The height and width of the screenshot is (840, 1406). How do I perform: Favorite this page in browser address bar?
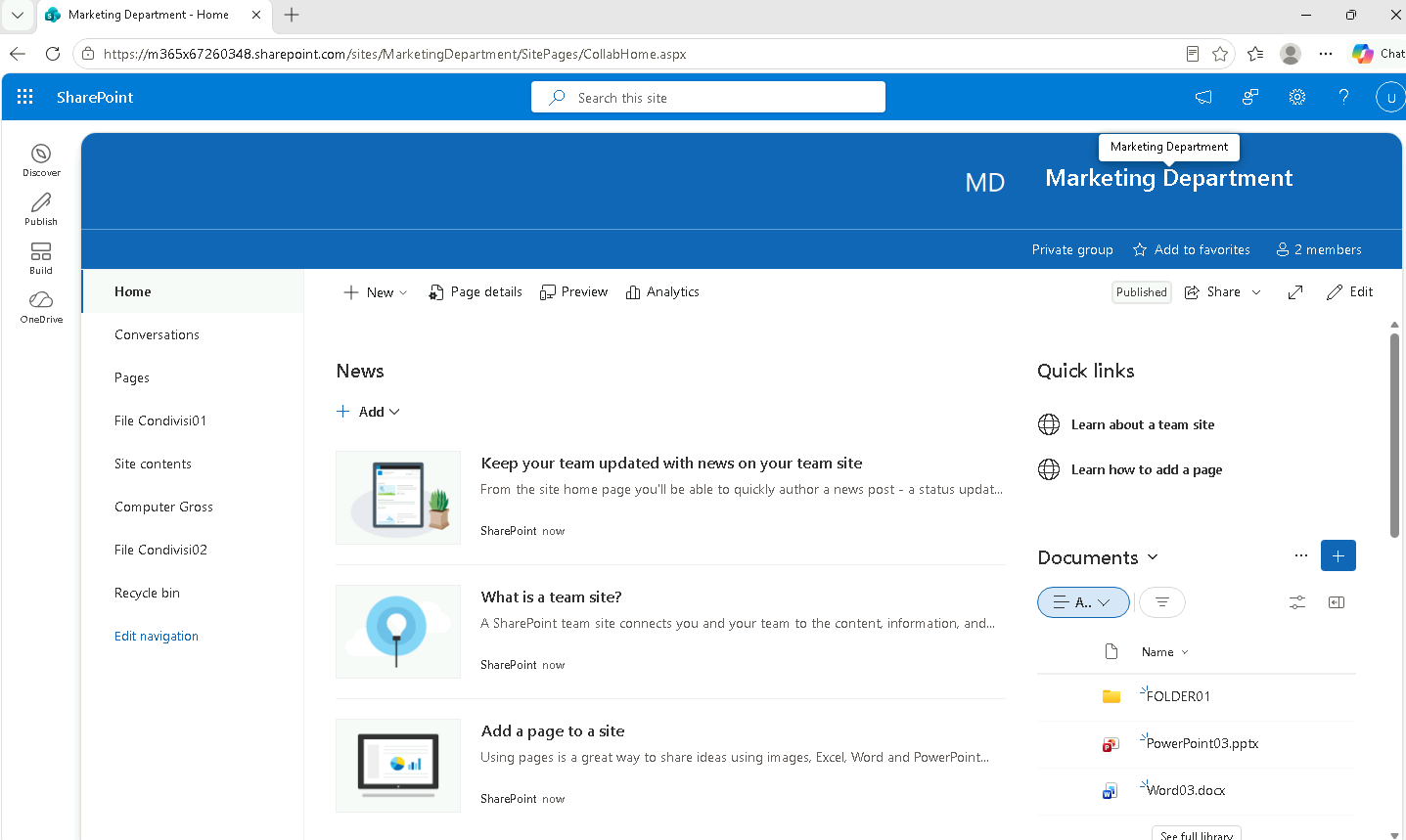tap(1220, 54)
